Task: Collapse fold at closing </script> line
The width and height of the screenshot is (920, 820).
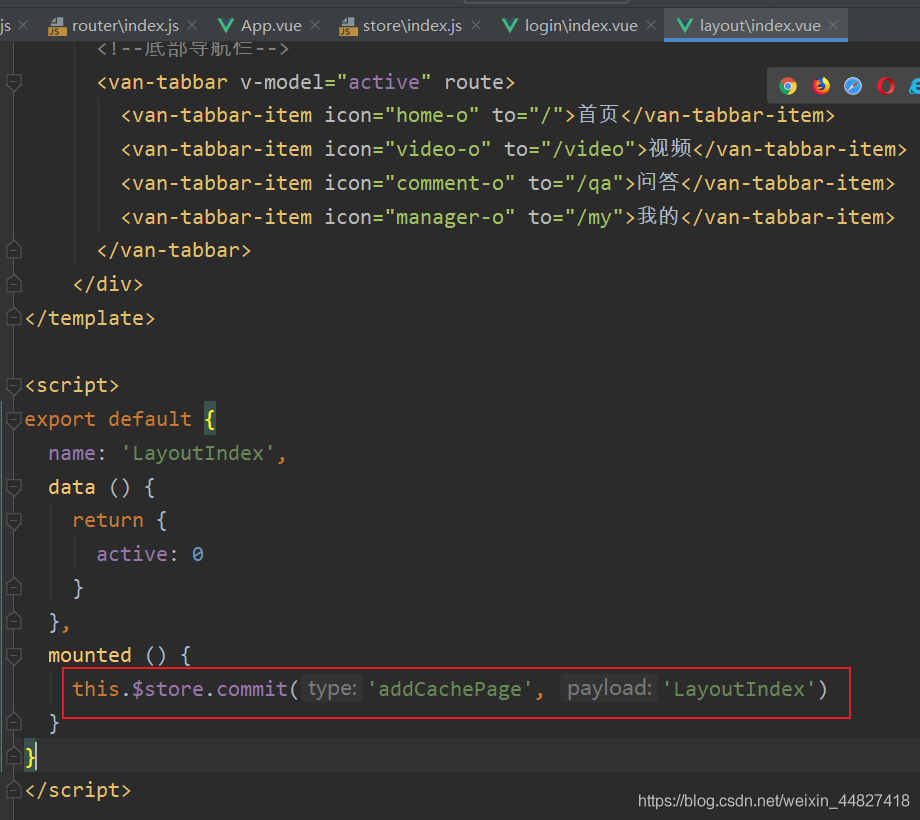Action: coord(13,790)
